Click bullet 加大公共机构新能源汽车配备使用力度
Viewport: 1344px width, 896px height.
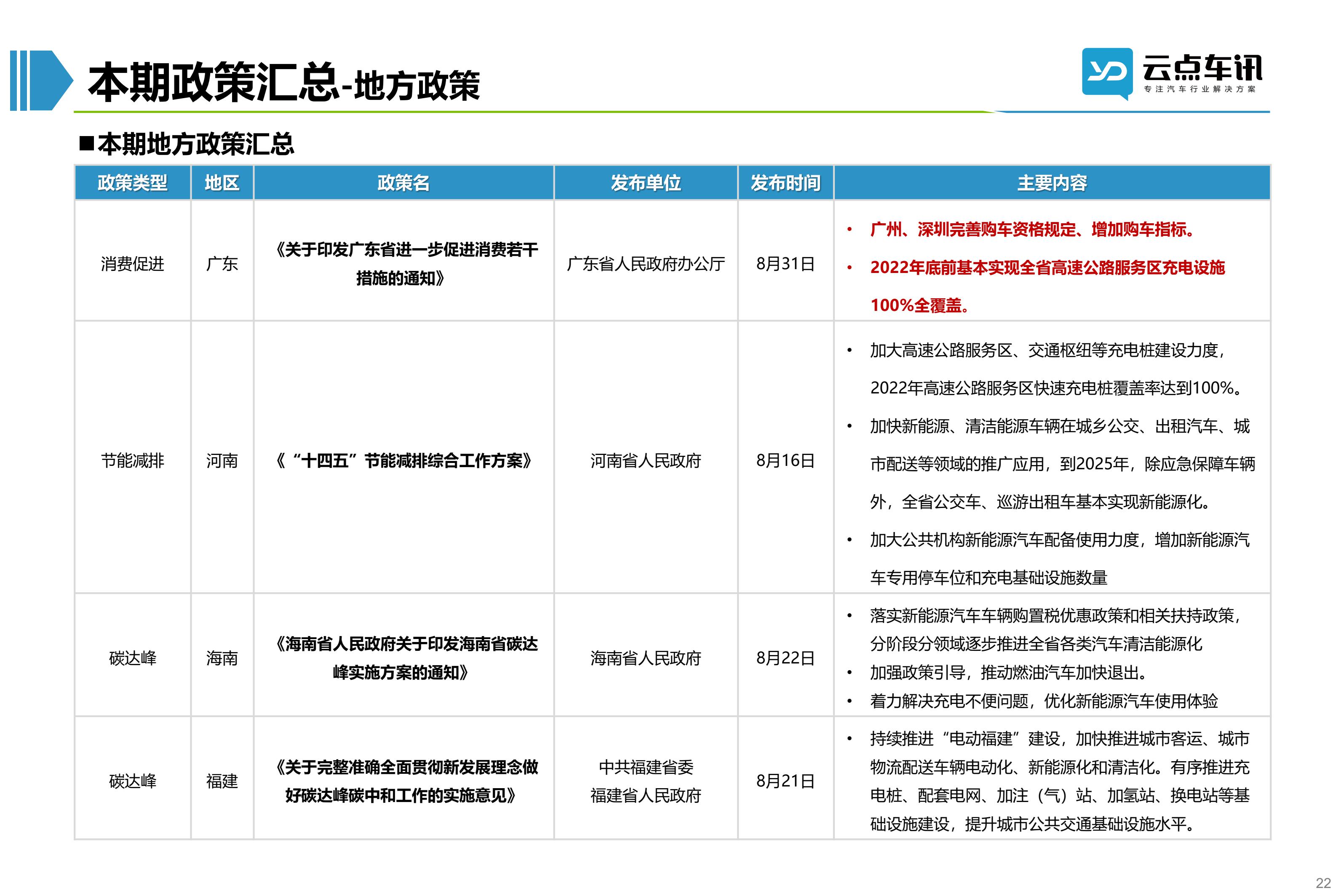[1060, 558]
